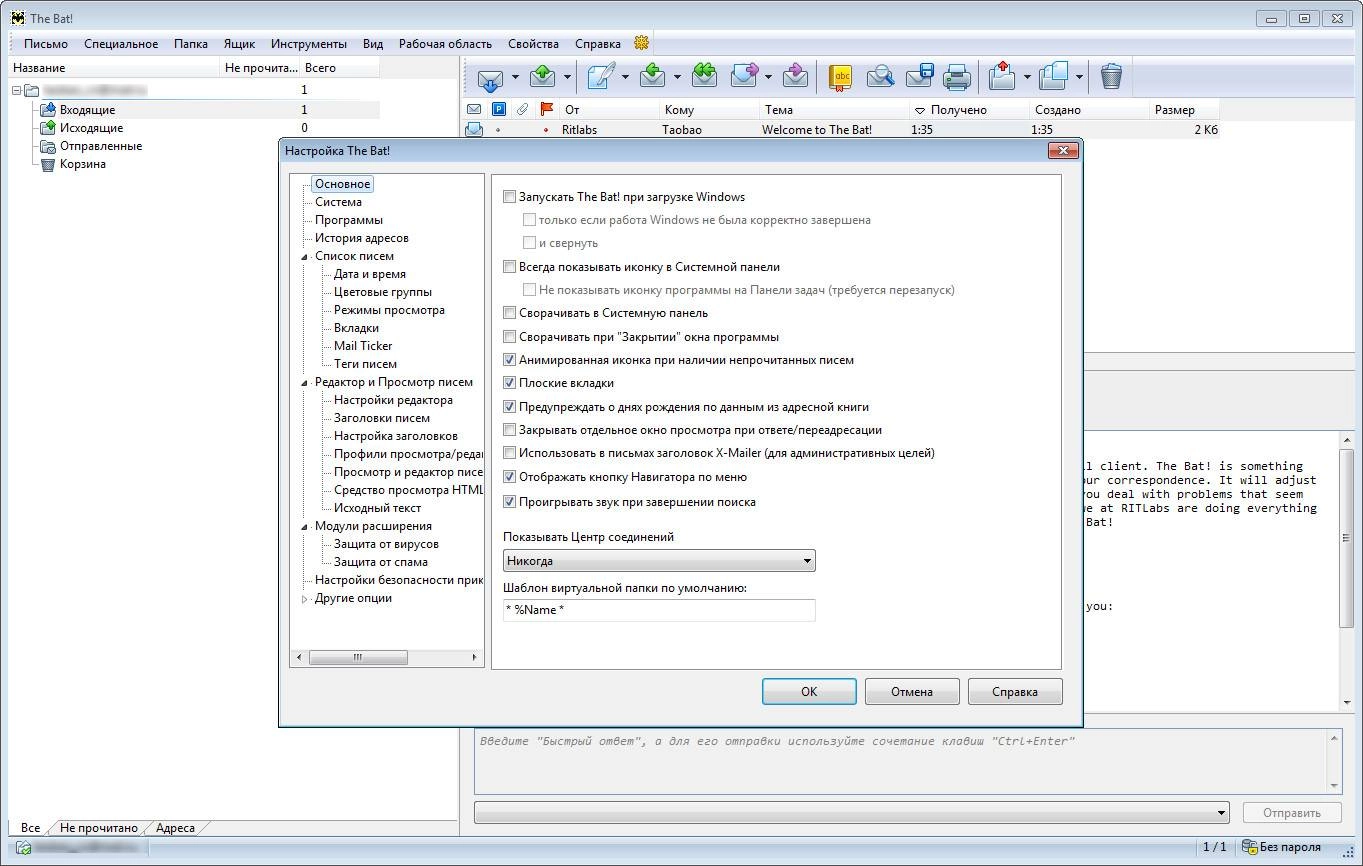Toggle Сворачивать при "Закрытии" окна программы
The image size is (1363, 866).
pos(510,337)
